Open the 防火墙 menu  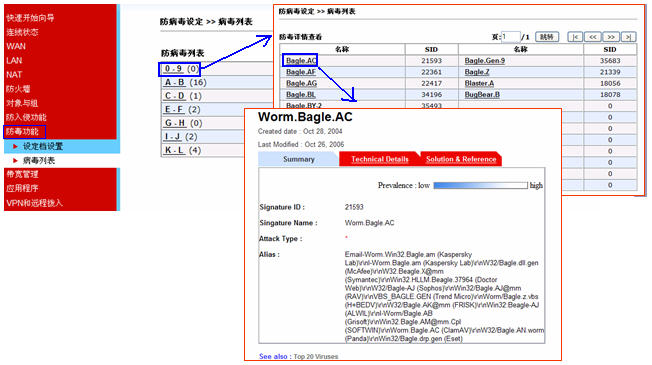tap(18, 89)
